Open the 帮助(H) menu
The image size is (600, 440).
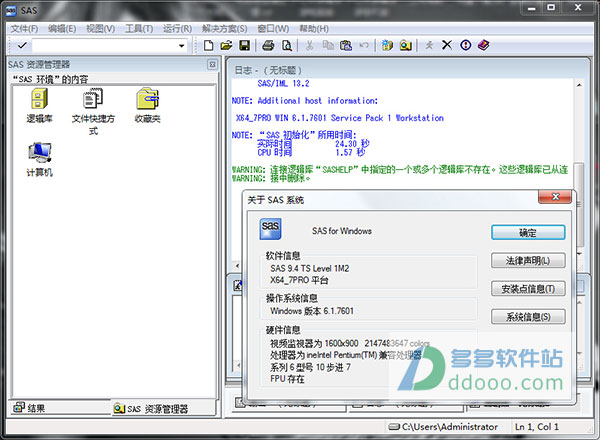tap(313, 29)
